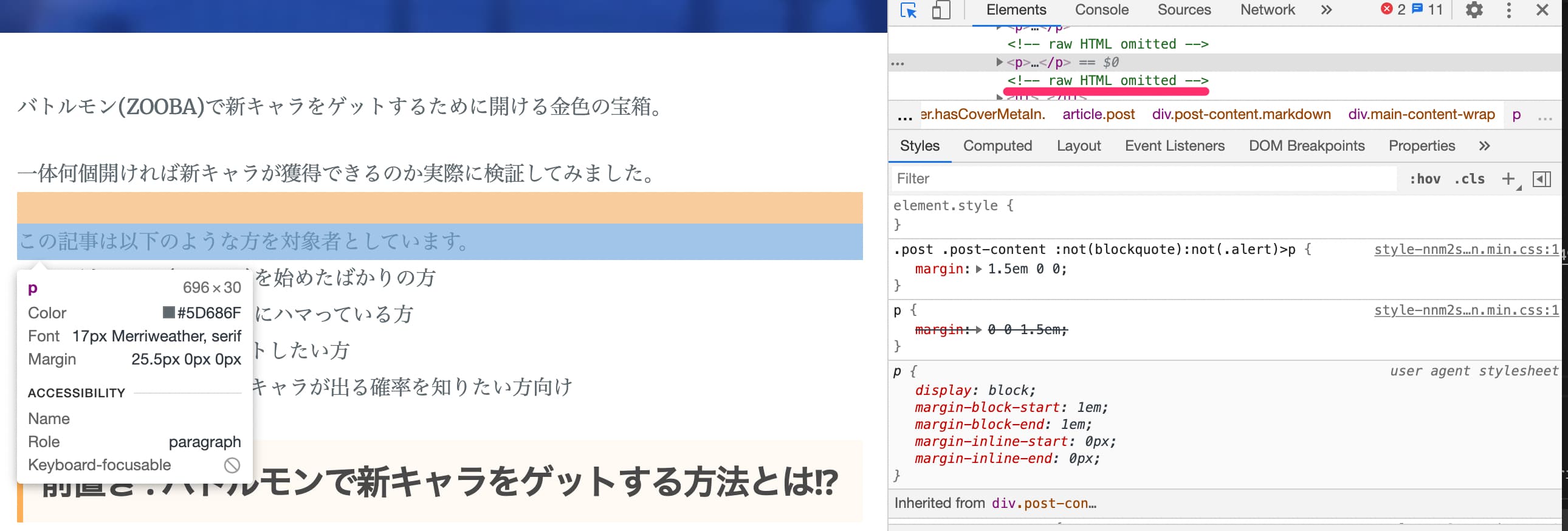
Task: Select the Styles pane tab
Action: point(919,146)
